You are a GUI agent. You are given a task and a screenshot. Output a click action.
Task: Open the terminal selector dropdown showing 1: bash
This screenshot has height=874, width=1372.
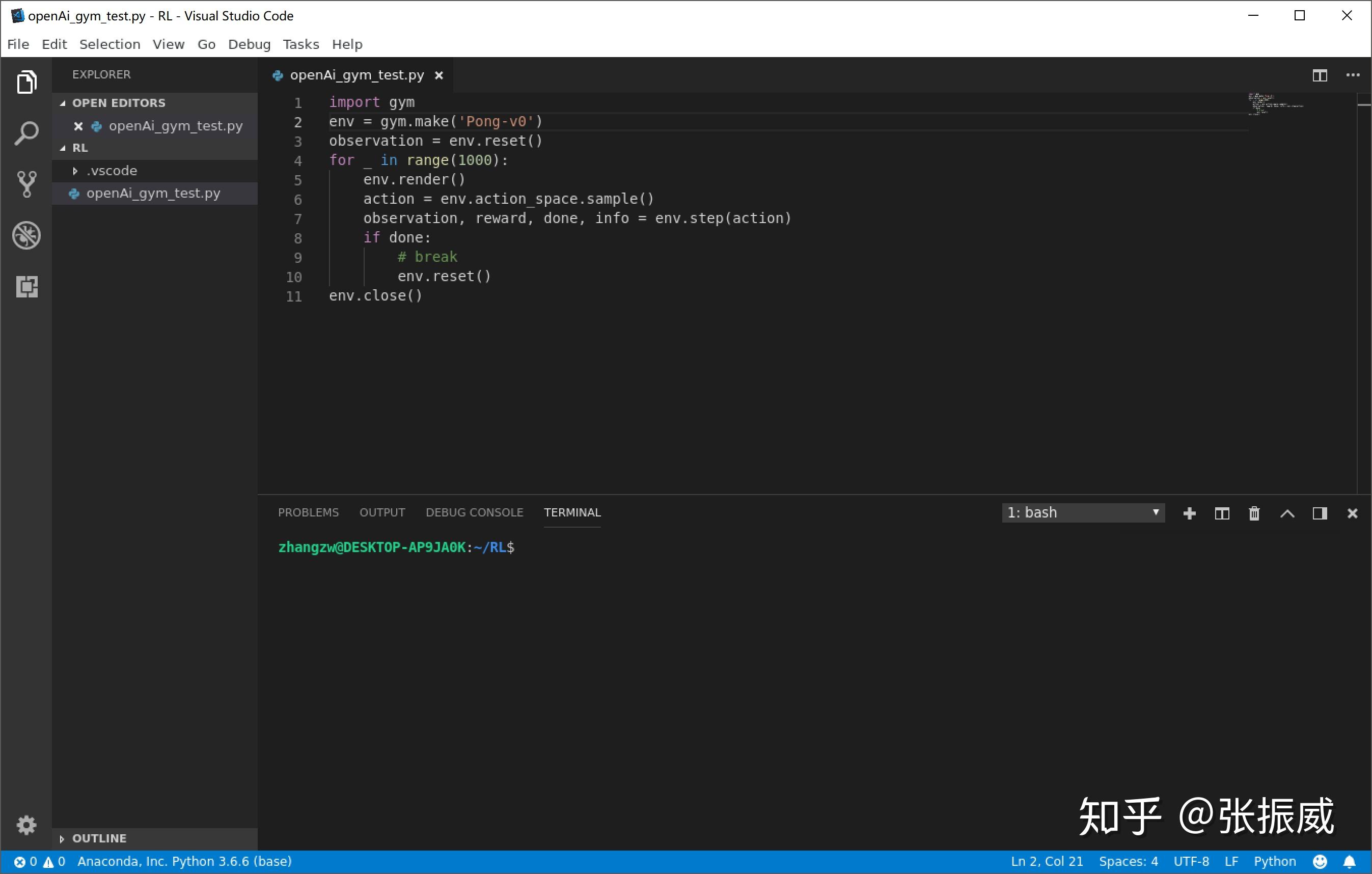(1083, 513)
